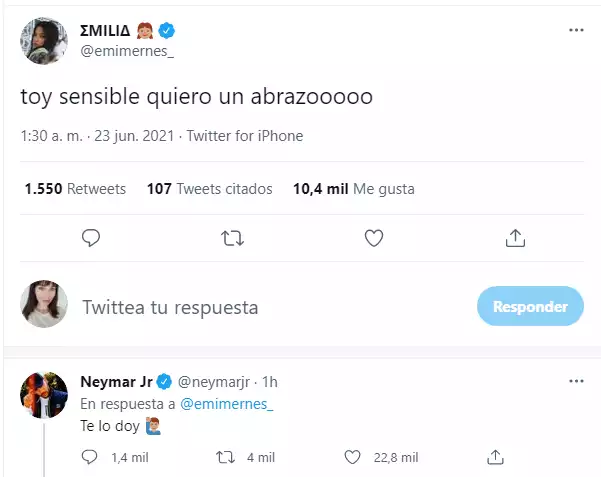The height and width of the screenshot is (477, 601).
Task: Like Neymar Jr's reply with the heart
Action: click(x=352, y=457)
